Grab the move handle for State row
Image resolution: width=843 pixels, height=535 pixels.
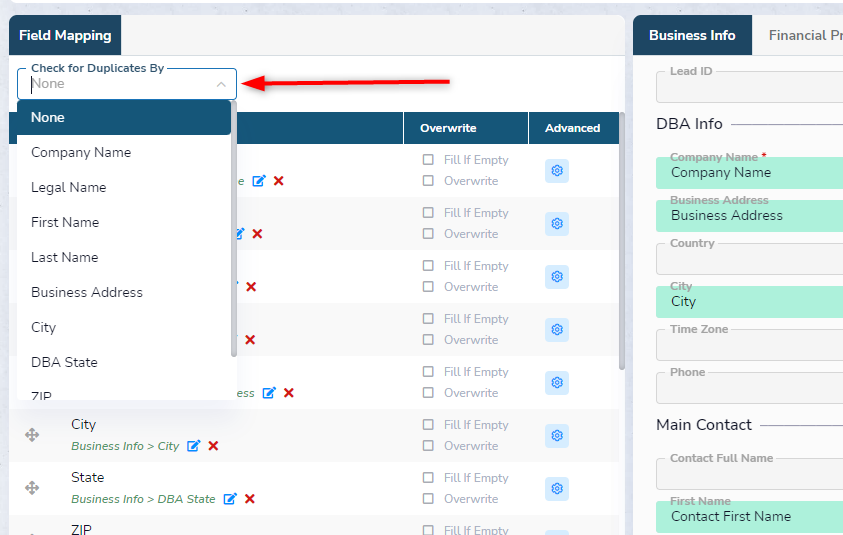point(32,488)
